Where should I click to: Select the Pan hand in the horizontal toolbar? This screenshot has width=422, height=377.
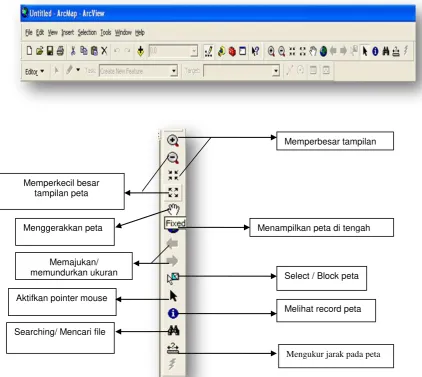pyautogui.click(x=313, y=51)
